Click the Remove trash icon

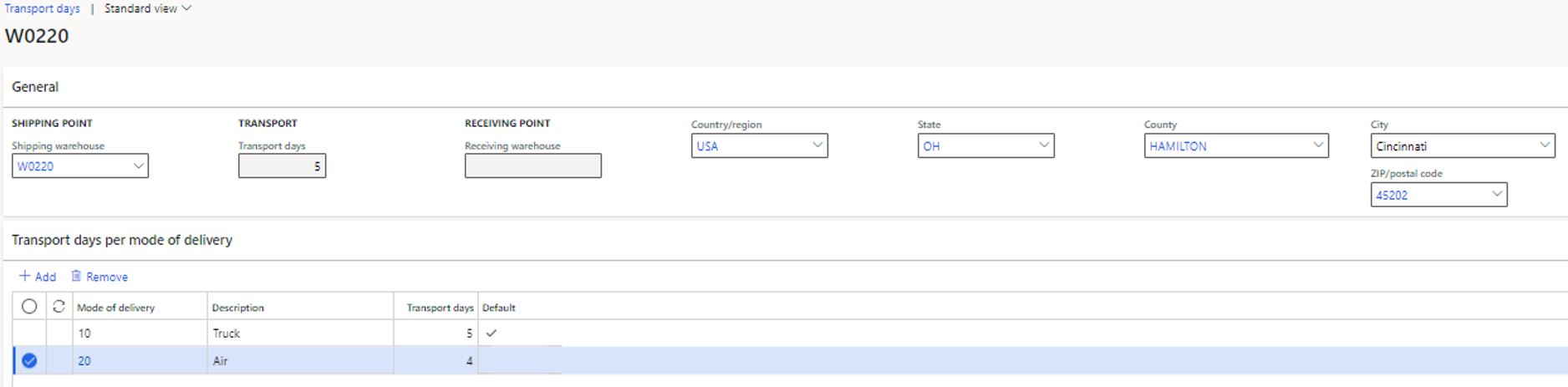click(x=76, y=276)
